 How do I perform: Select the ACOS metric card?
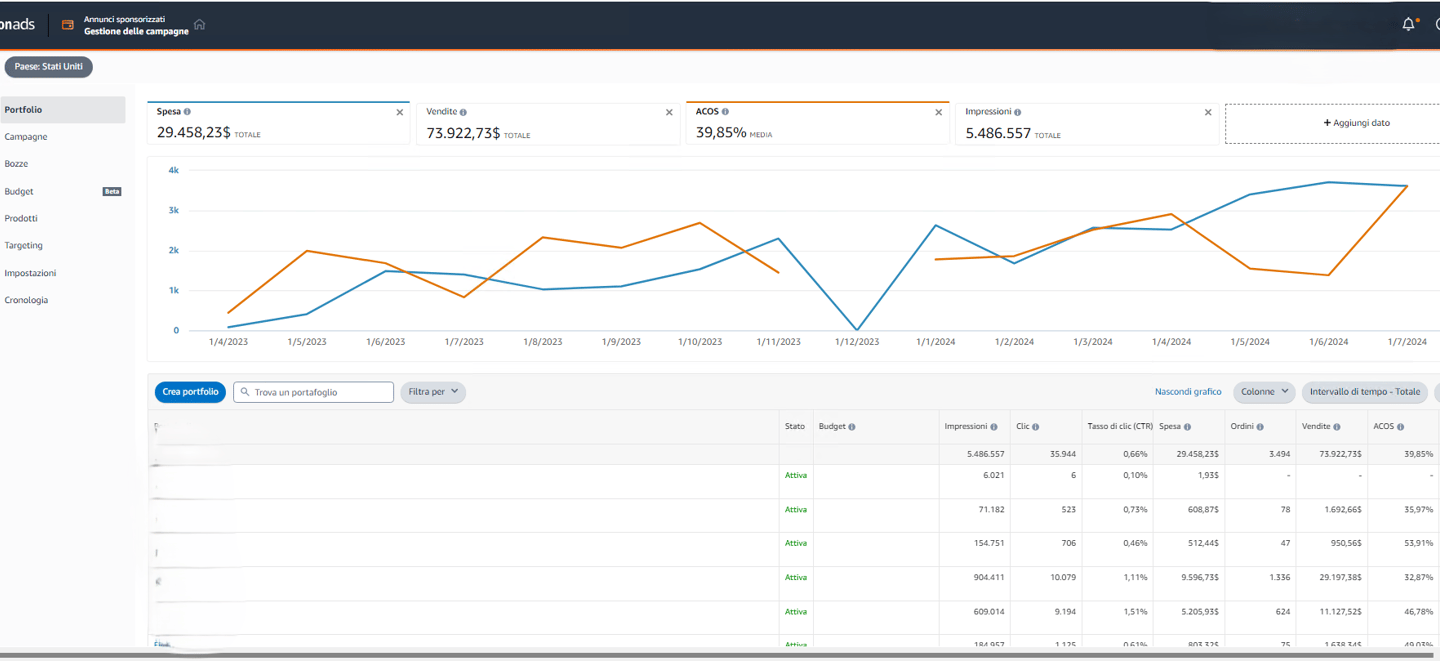tap(818, 123)
